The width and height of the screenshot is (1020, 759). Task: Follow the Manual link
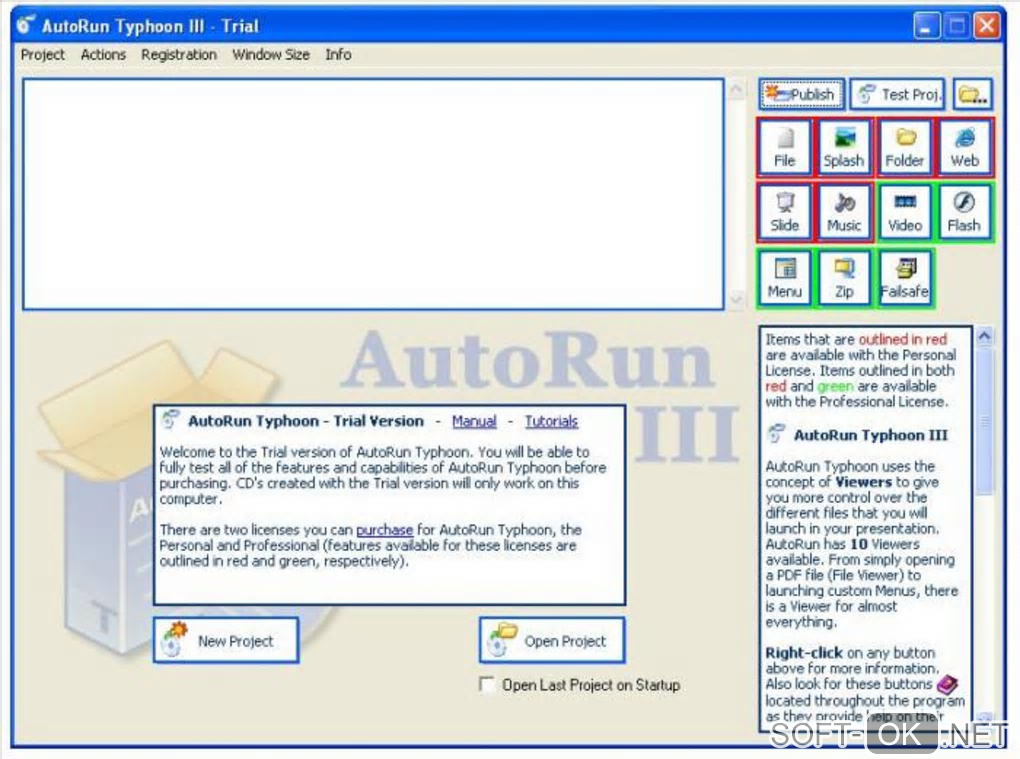[474, 421]
